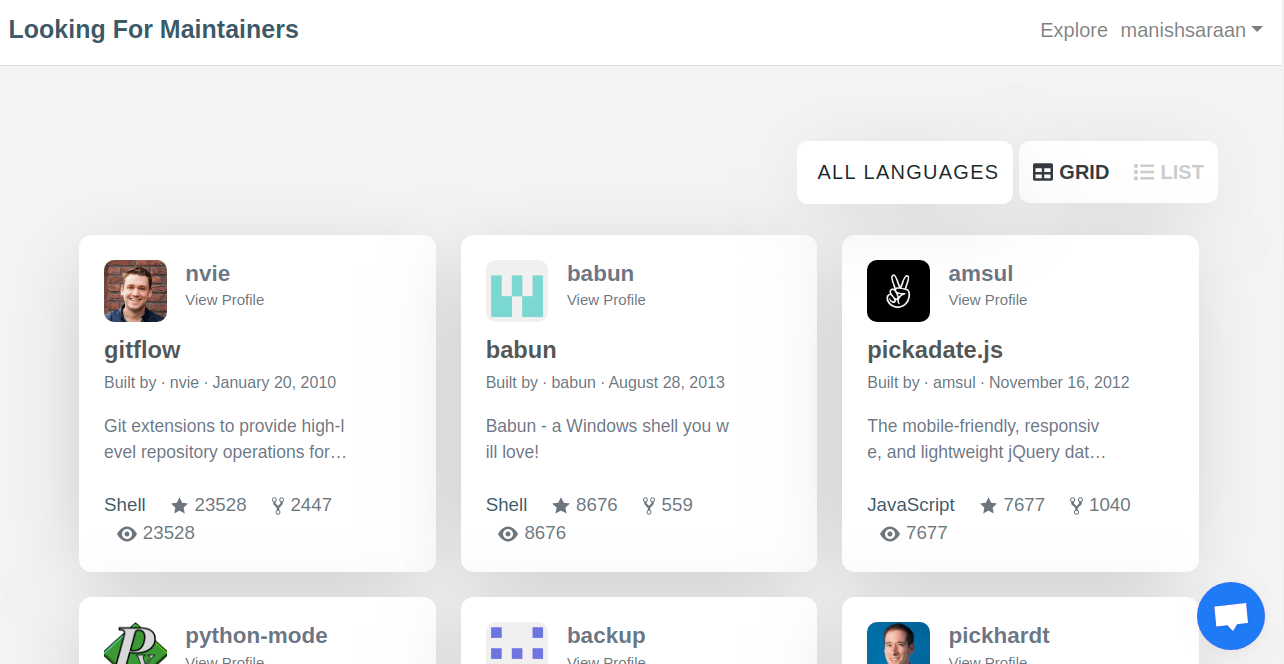Open View Profile link under amsul
This screenshot has height=664, width=1284.
point(988,300)
